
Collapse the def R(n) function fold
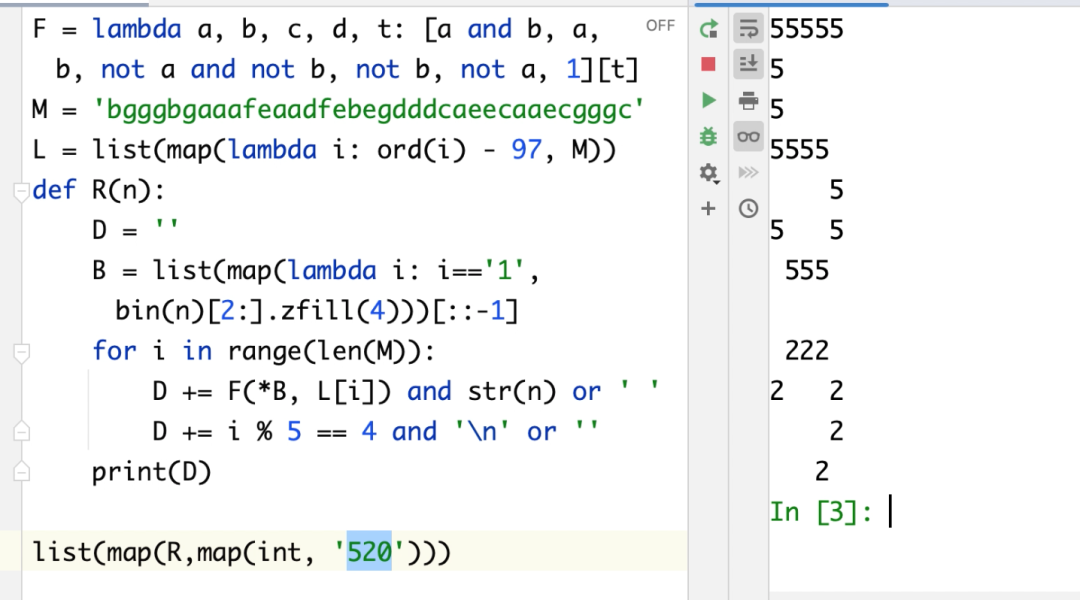[21, 191]
